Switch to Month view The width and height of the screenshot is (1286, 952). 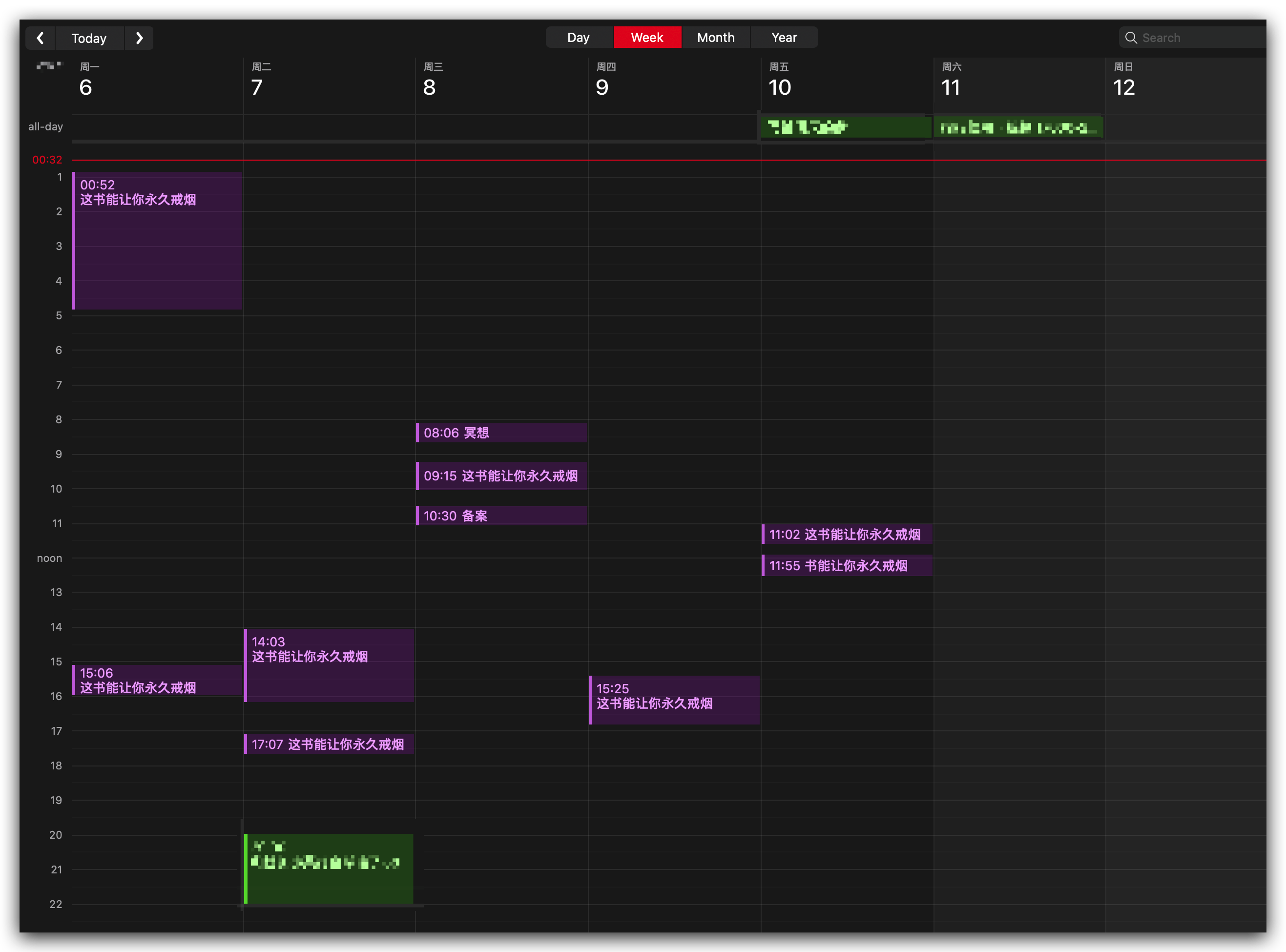click(x=715, y=38)
